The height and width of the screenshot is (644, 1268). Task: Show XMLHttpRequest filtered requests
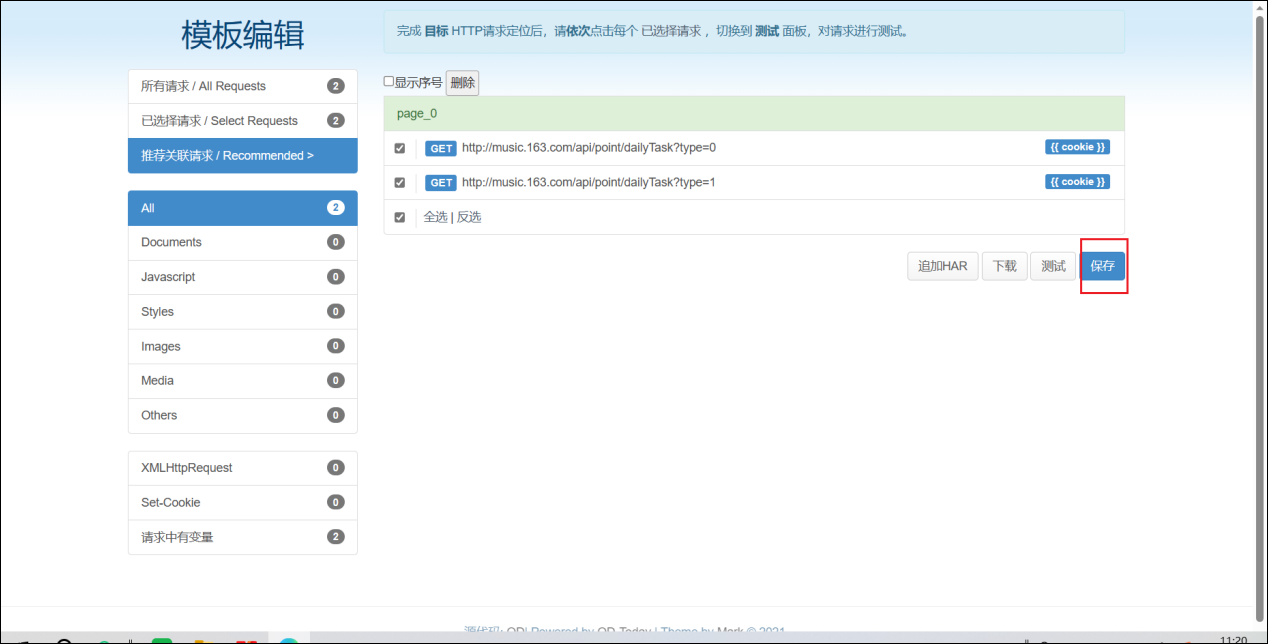coord(242,468)
